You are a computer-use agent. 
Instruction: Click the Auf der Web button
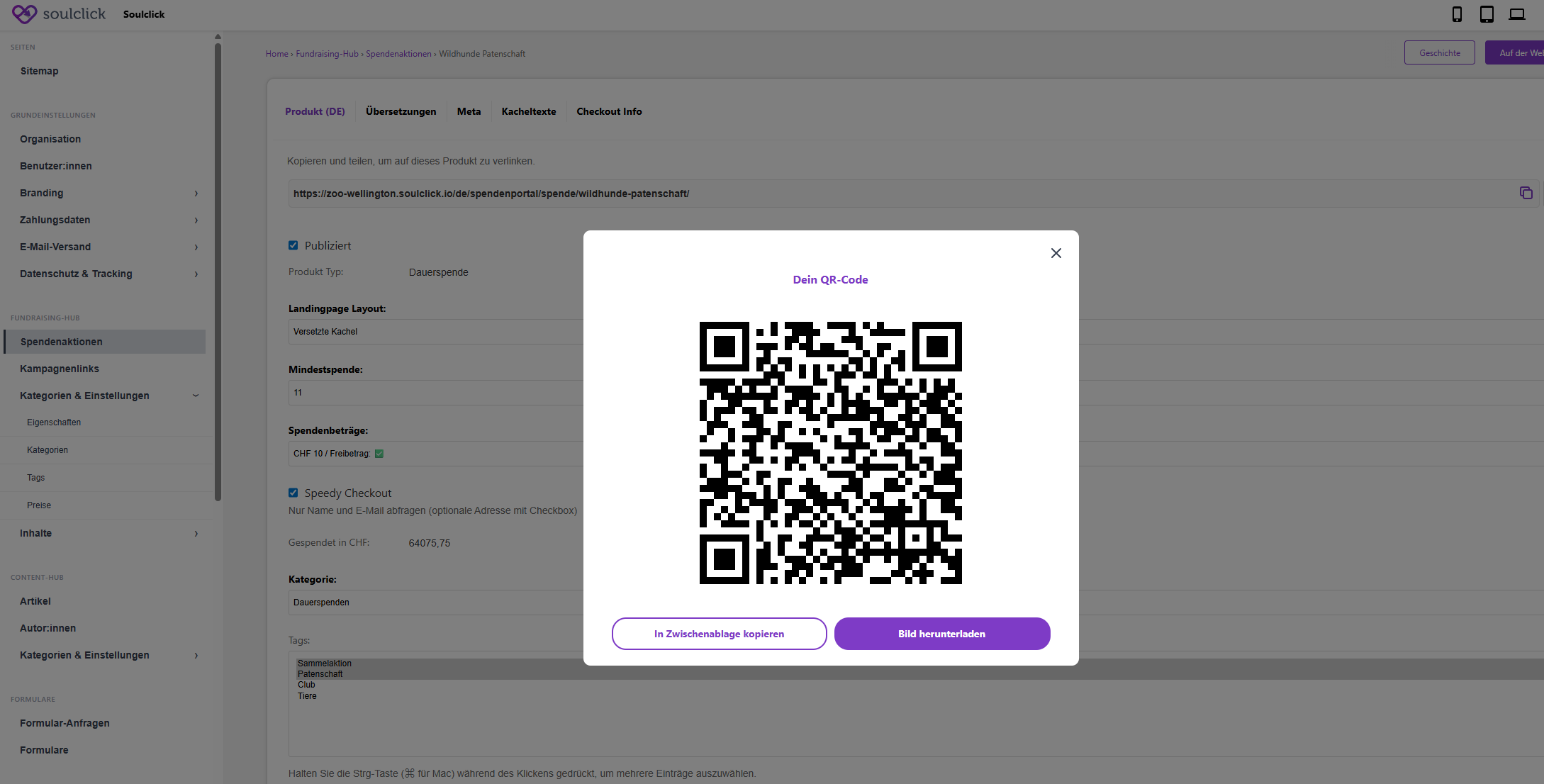click(x=1515, y=52)
